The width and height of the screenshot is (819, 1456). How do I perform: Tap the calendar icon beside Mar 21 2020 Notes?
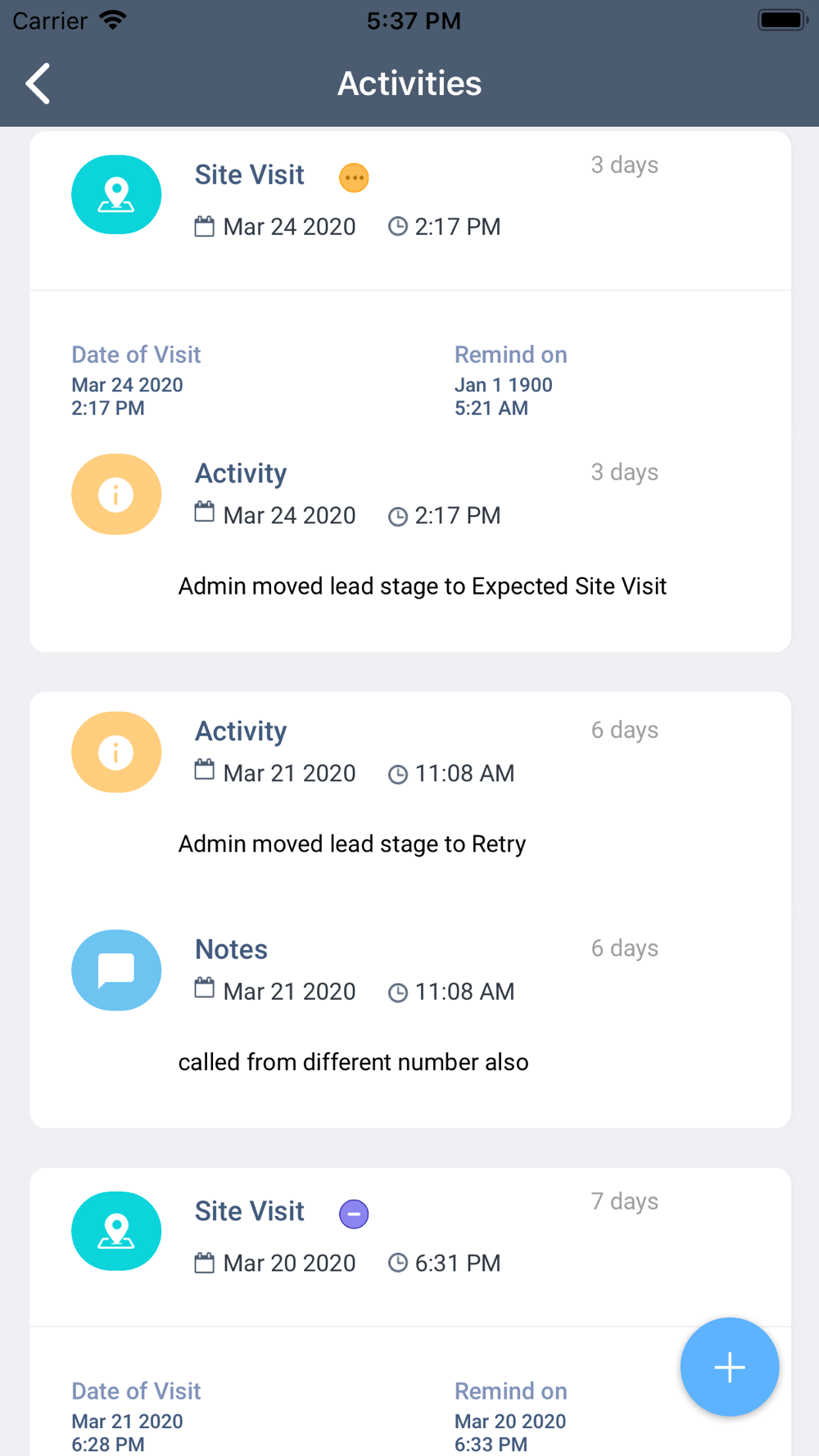205,989
